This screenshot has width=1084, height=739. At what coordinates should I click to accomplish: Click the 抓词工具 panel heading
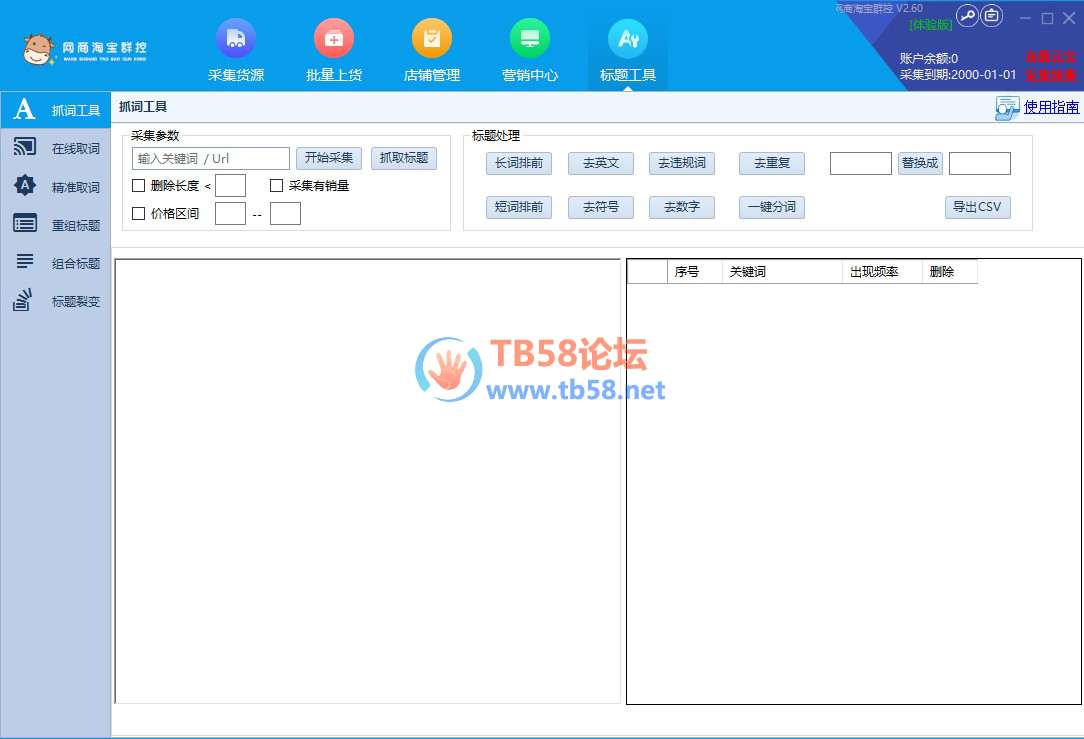pos(143,106)
